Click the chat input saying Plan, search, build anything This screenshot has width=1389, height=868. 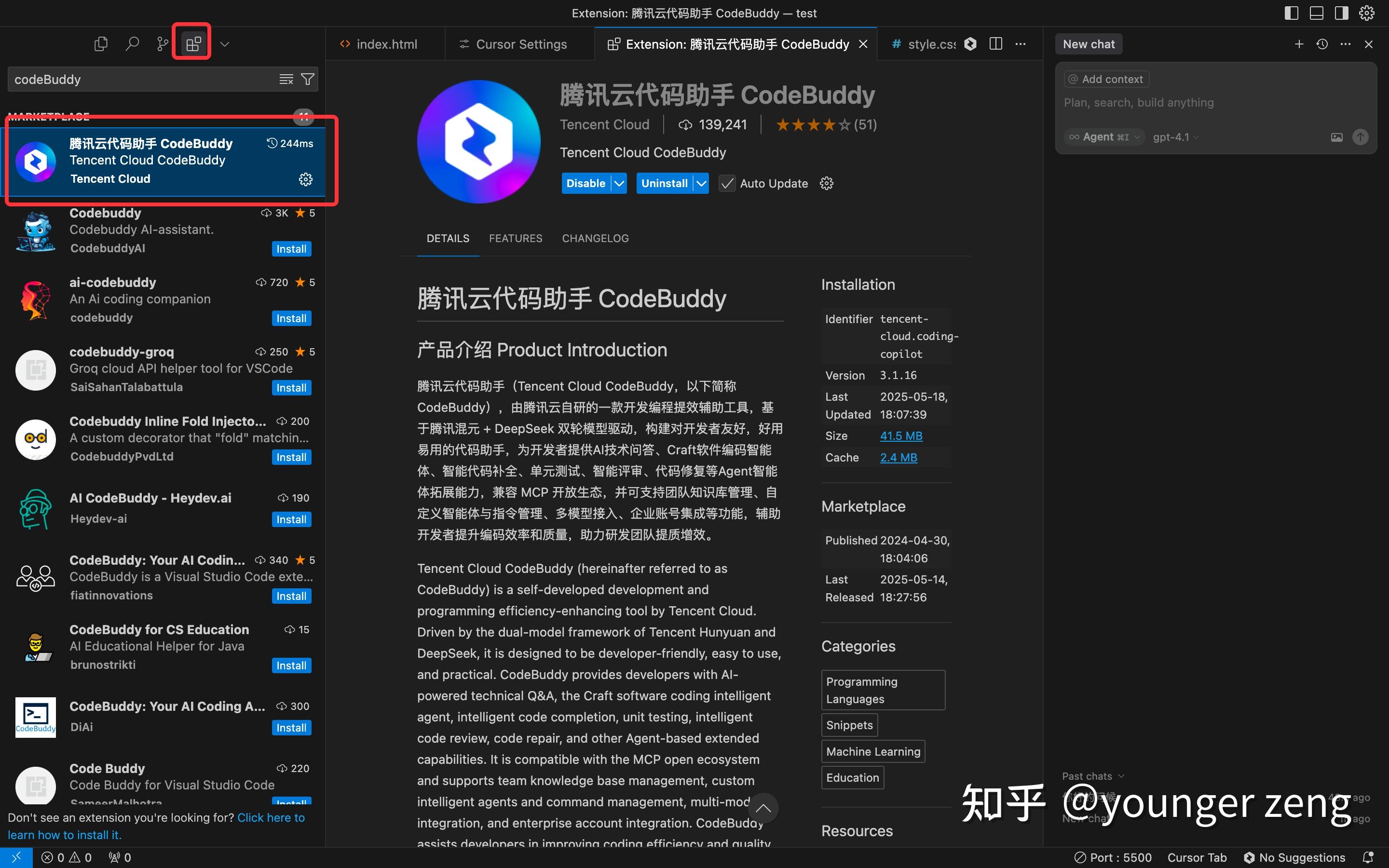tap(1138, 102)
